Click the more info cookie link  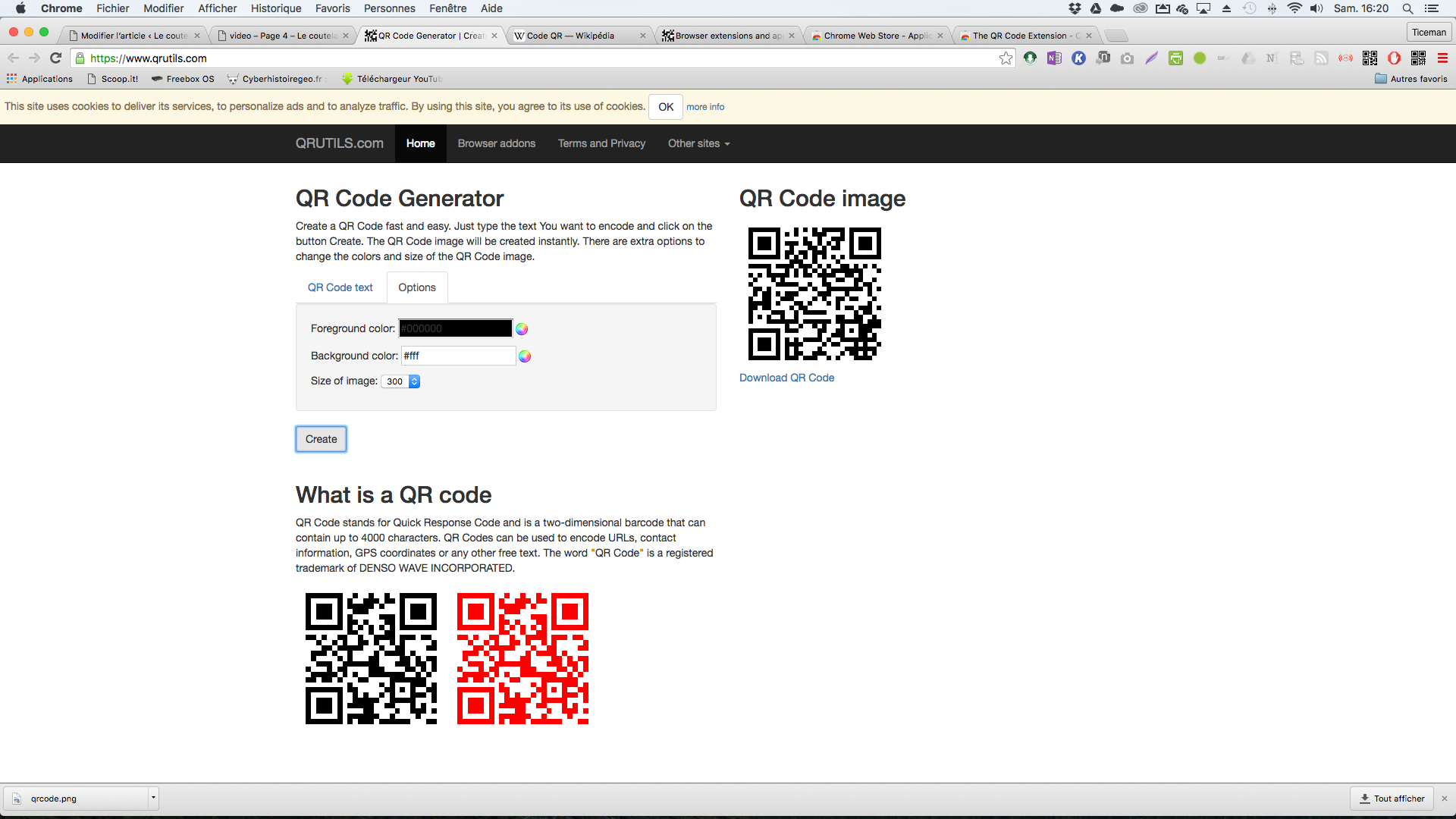[x=705, y=107]
